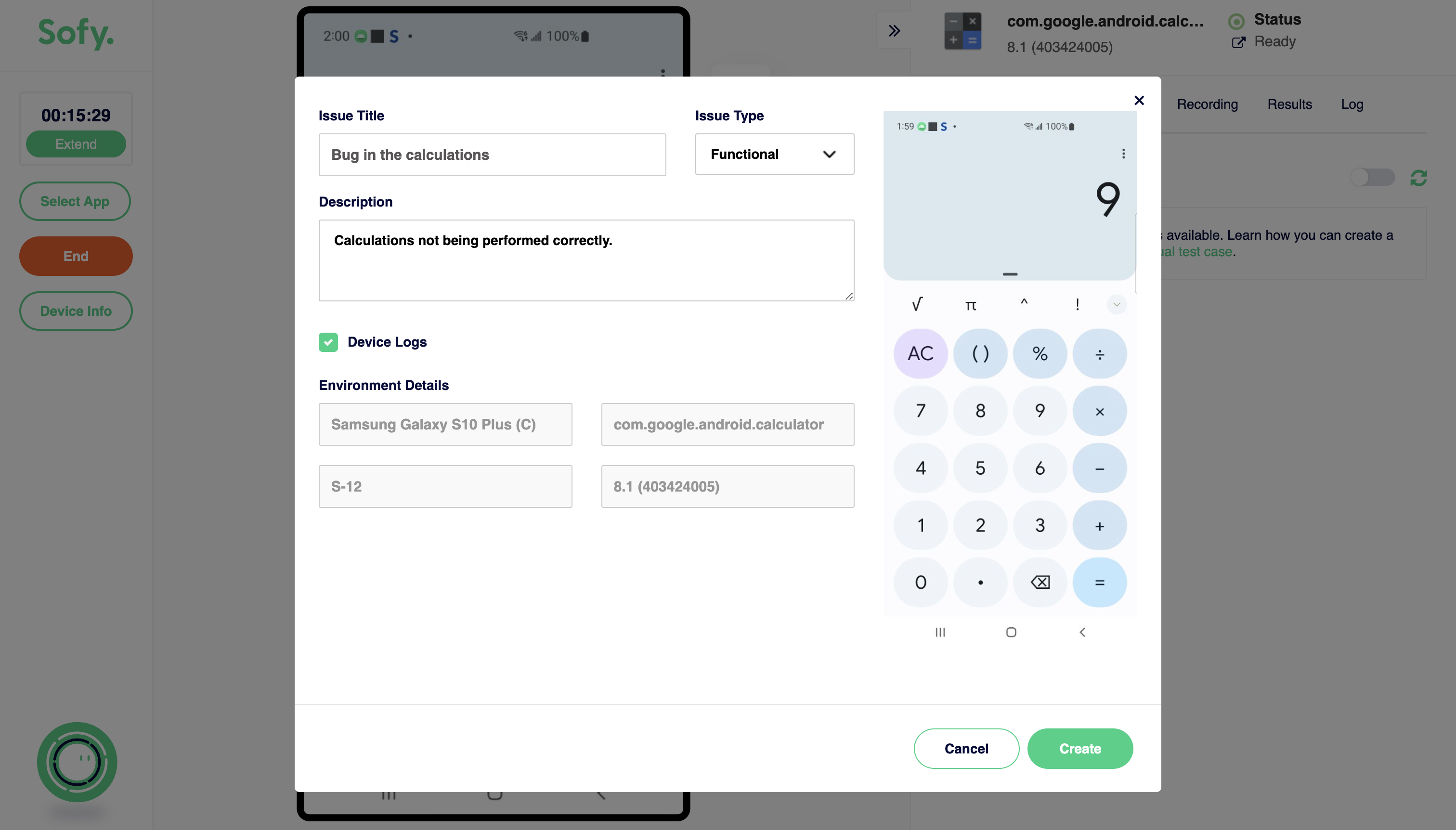Click the equals key
The width and height of the screenshot is (1456, 830).
(1099, 582)
